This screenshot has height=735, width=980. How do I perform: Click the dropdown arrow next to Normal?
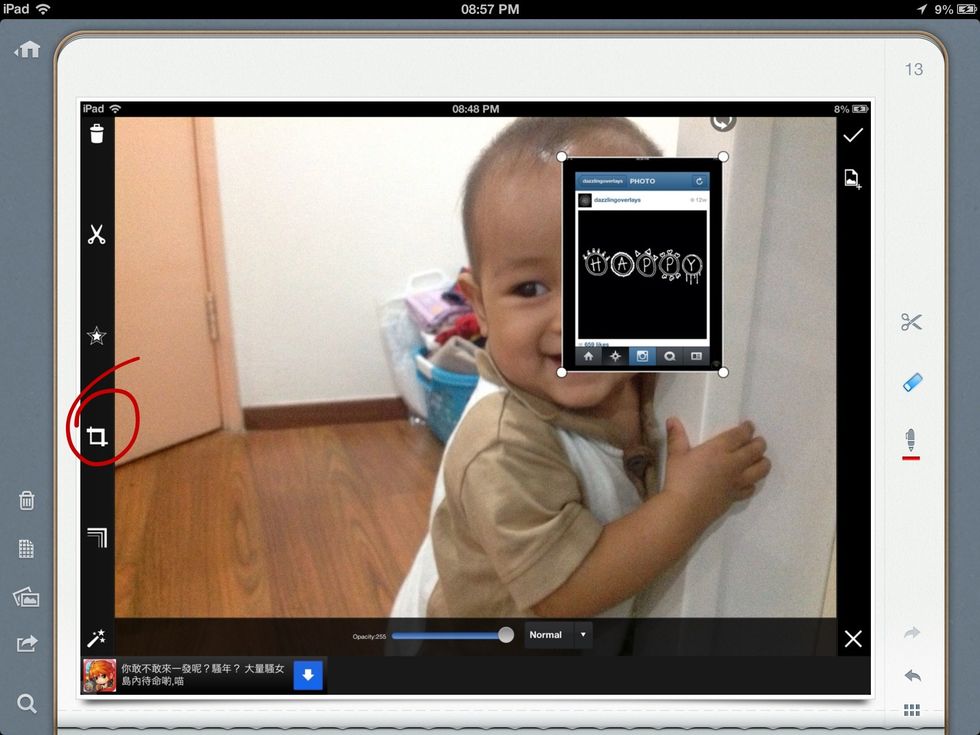583,635
